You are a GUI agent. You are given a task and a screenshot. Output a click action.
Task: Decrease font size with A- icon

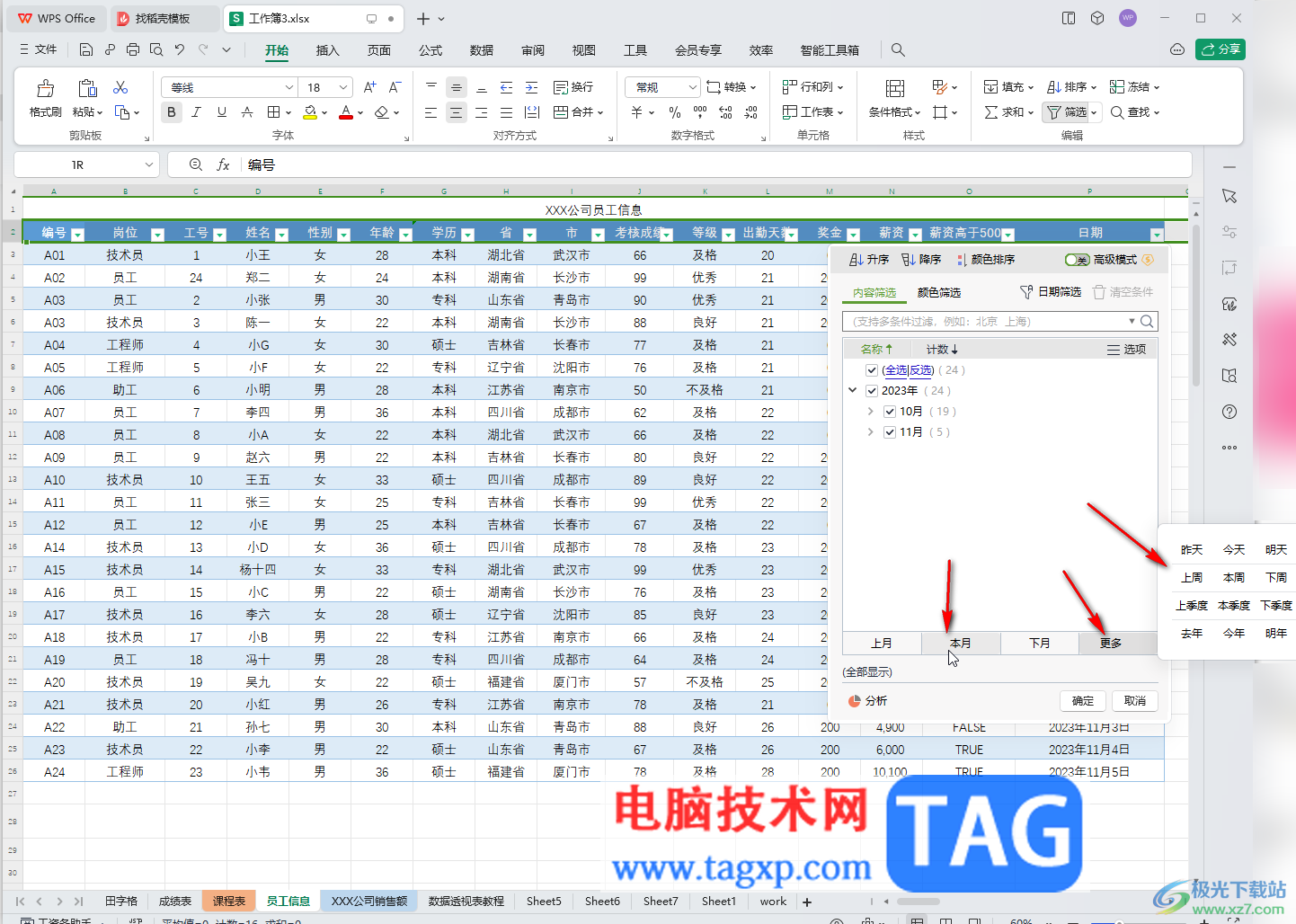(395, 87)
